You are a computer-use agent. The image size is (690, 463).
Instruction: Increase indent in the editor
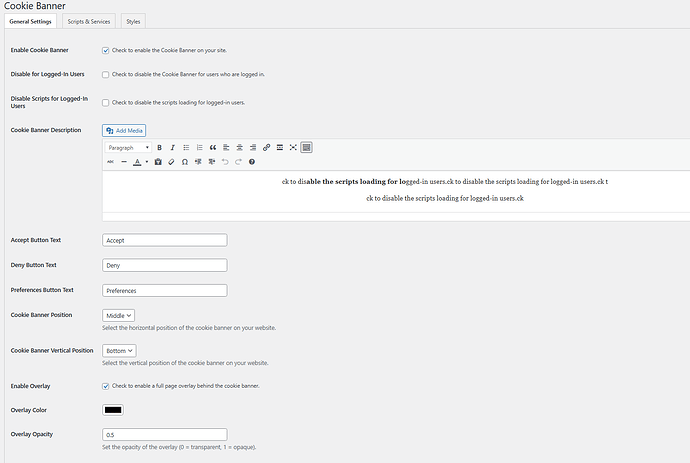pyautogui.click(x=212, y=162)
